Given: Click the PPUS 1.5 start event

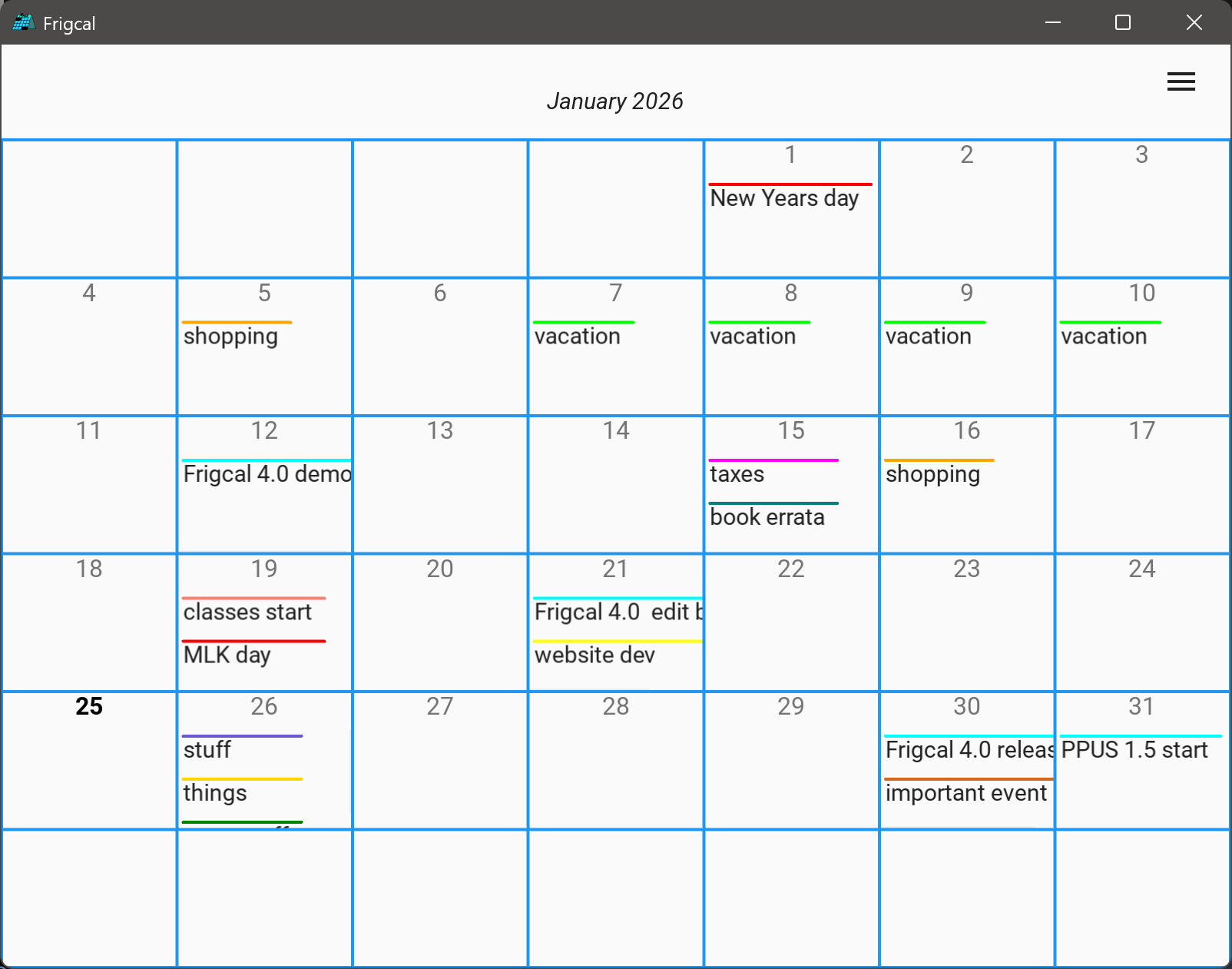Looking at the screenshot, I should [1134, 750].
